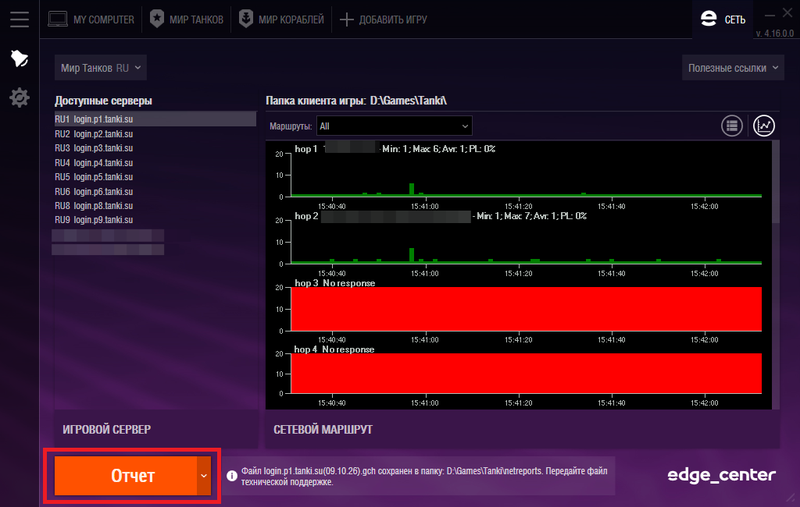Select server RU5 login.p5.tanki.su
Screen dimensions: 800x507
155,177
